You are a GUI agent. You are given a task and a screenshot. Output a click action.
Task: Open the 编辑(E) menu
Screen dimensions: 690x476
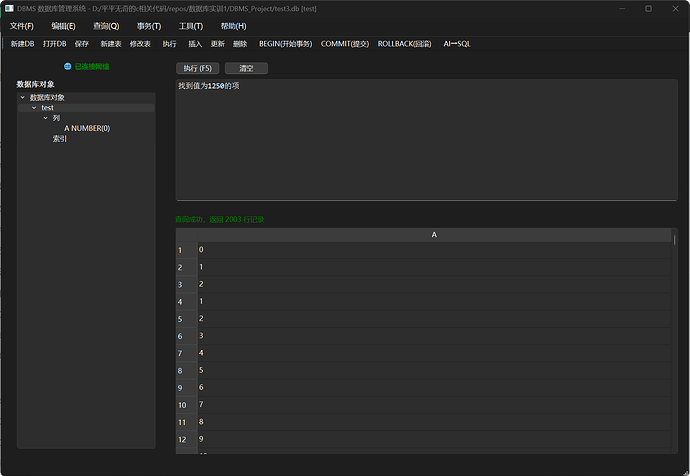63,26
